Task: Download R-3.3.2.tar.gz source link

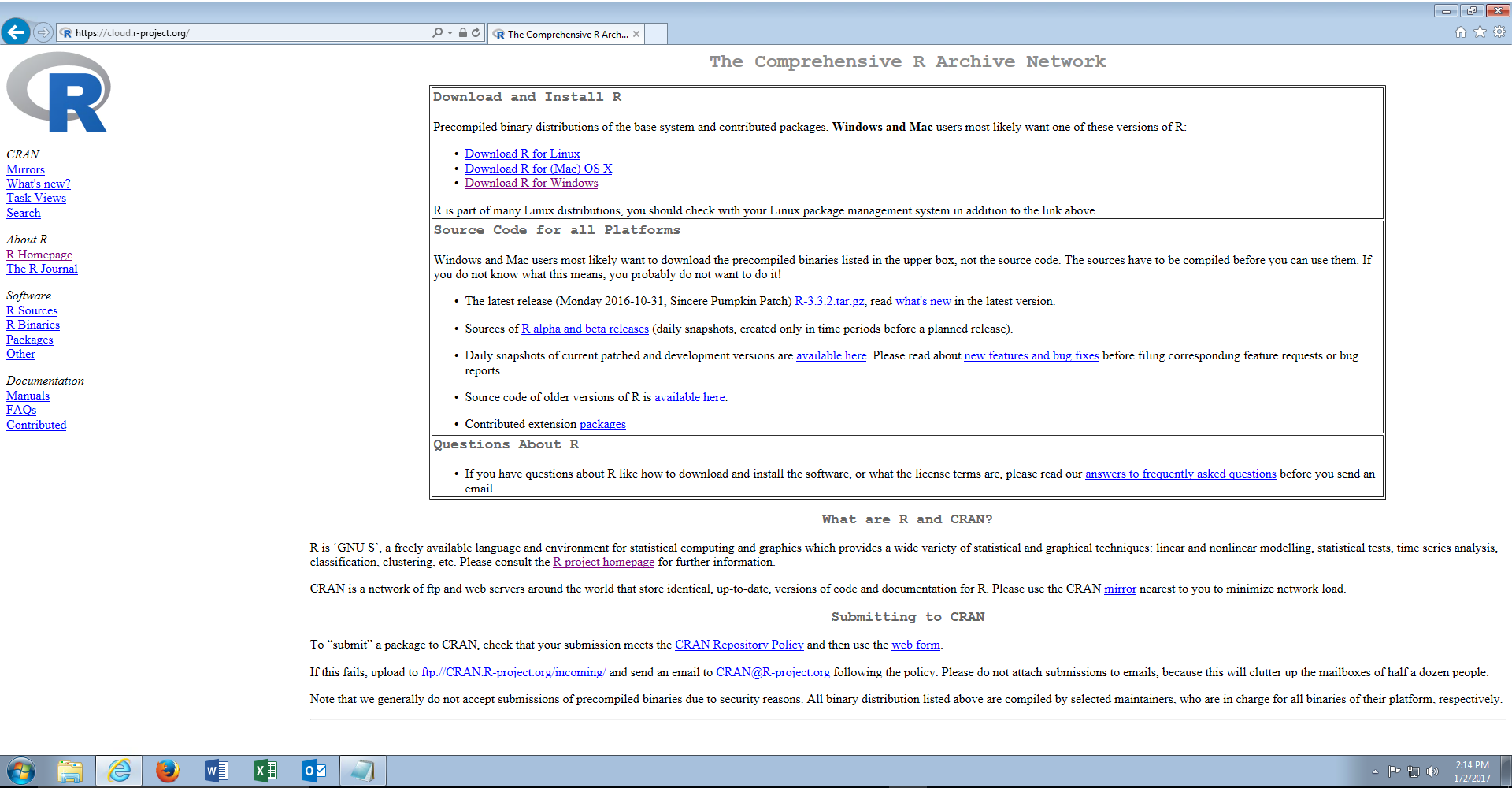Action: tap(829, 301)
